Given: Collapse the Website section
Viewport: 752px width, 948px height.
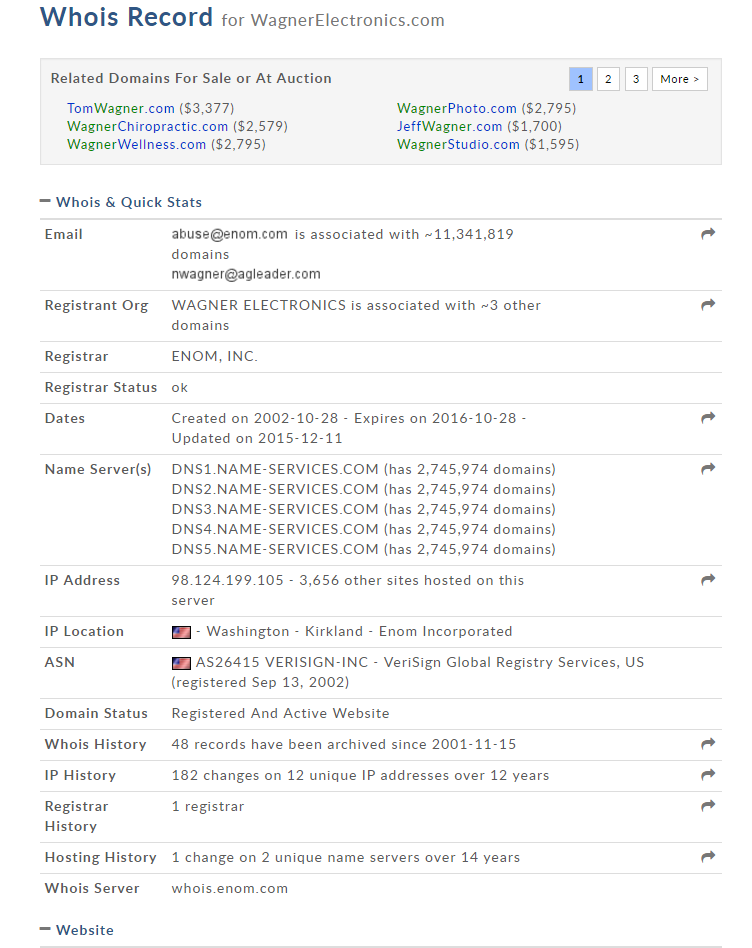Looking at the screenshot, I should (45, 929).
